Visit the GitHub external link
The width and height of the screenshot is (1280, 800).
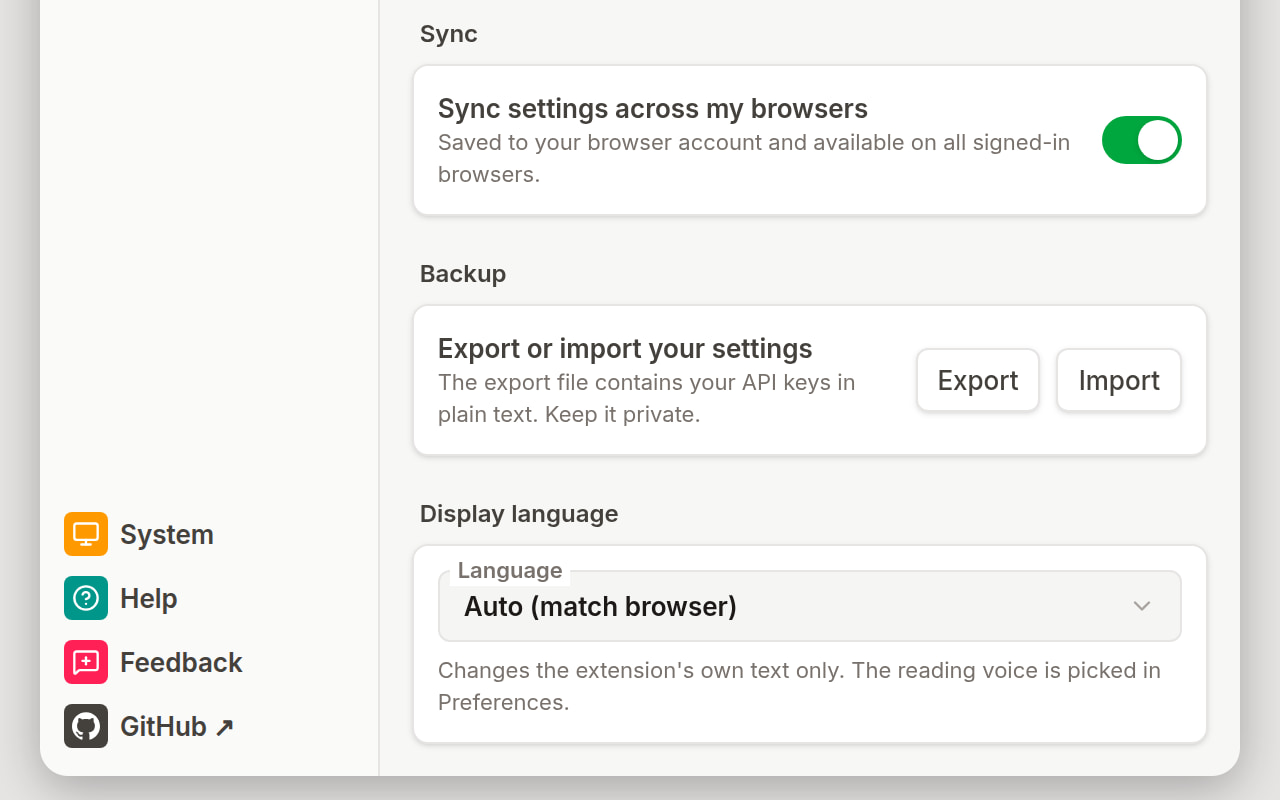(x=150, y=726)
